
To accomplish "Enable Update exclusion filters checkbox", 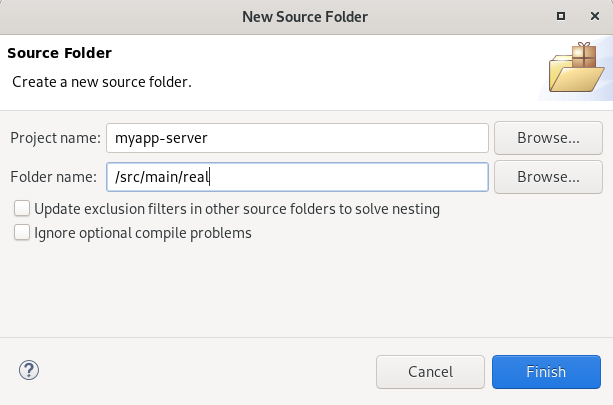I will pos(22,208).
